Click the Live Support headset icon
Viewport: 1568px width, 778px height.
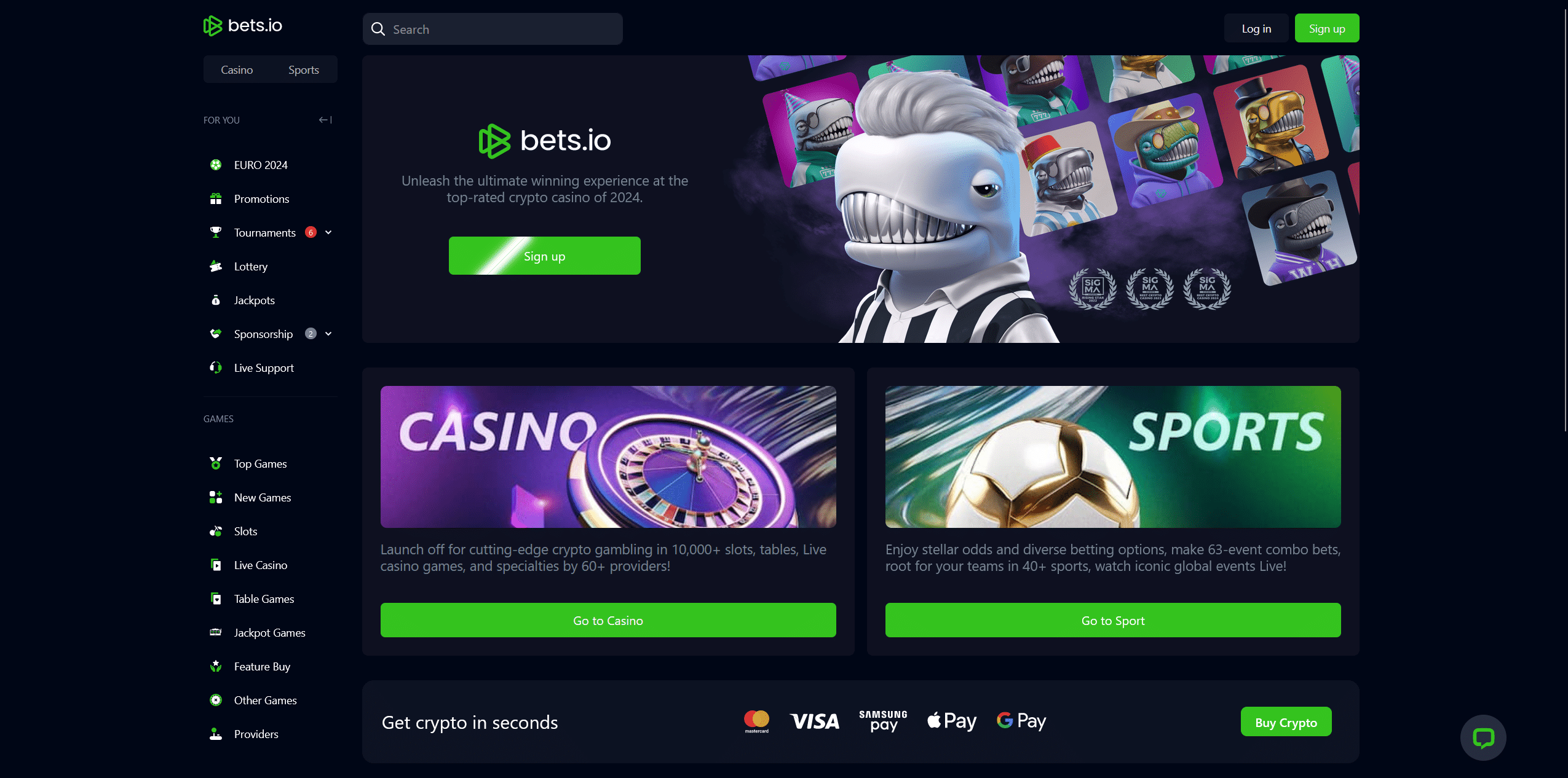(x=216, y=367)
